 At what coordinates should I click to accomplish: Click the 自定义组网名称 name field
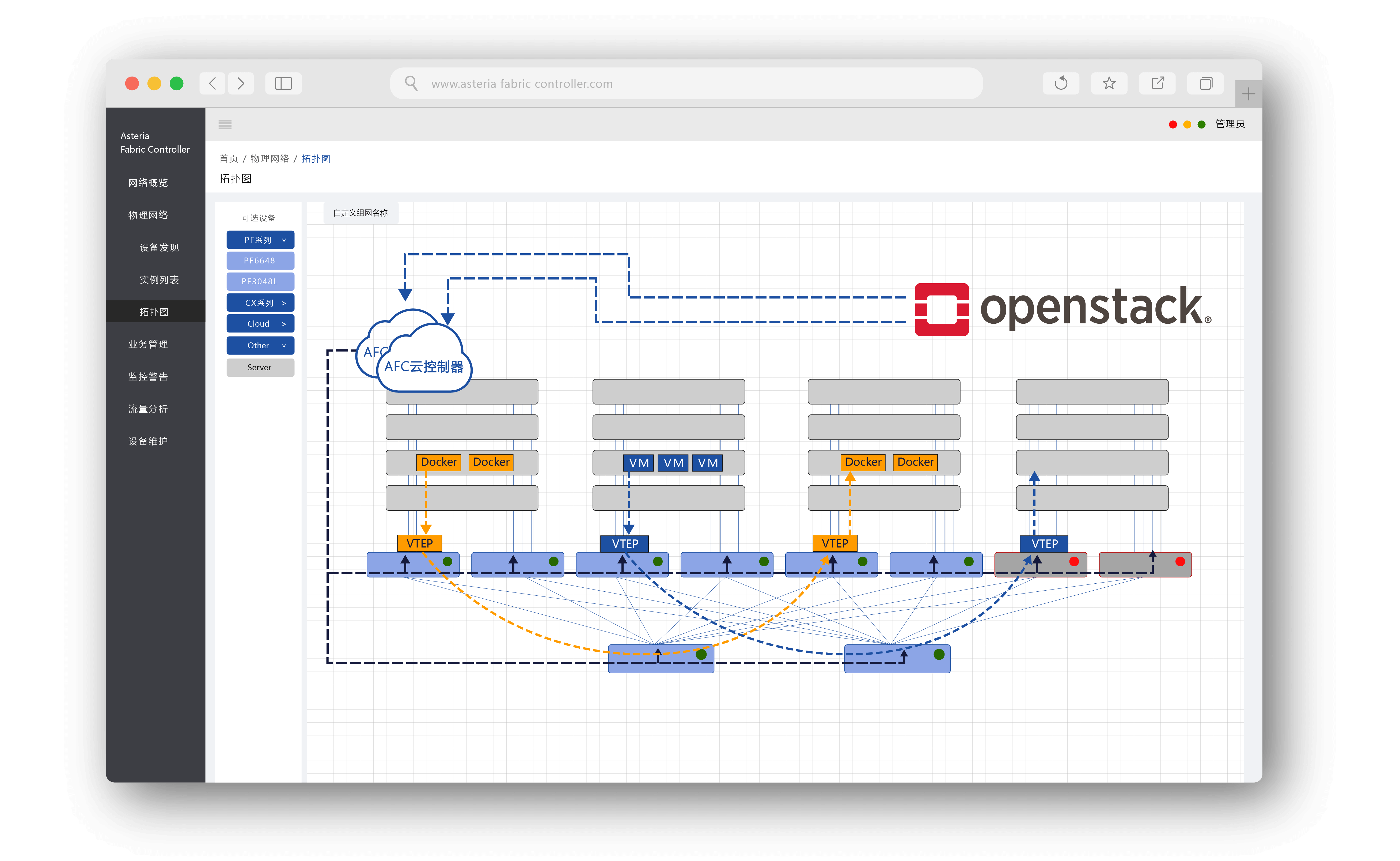pos(361,213)
